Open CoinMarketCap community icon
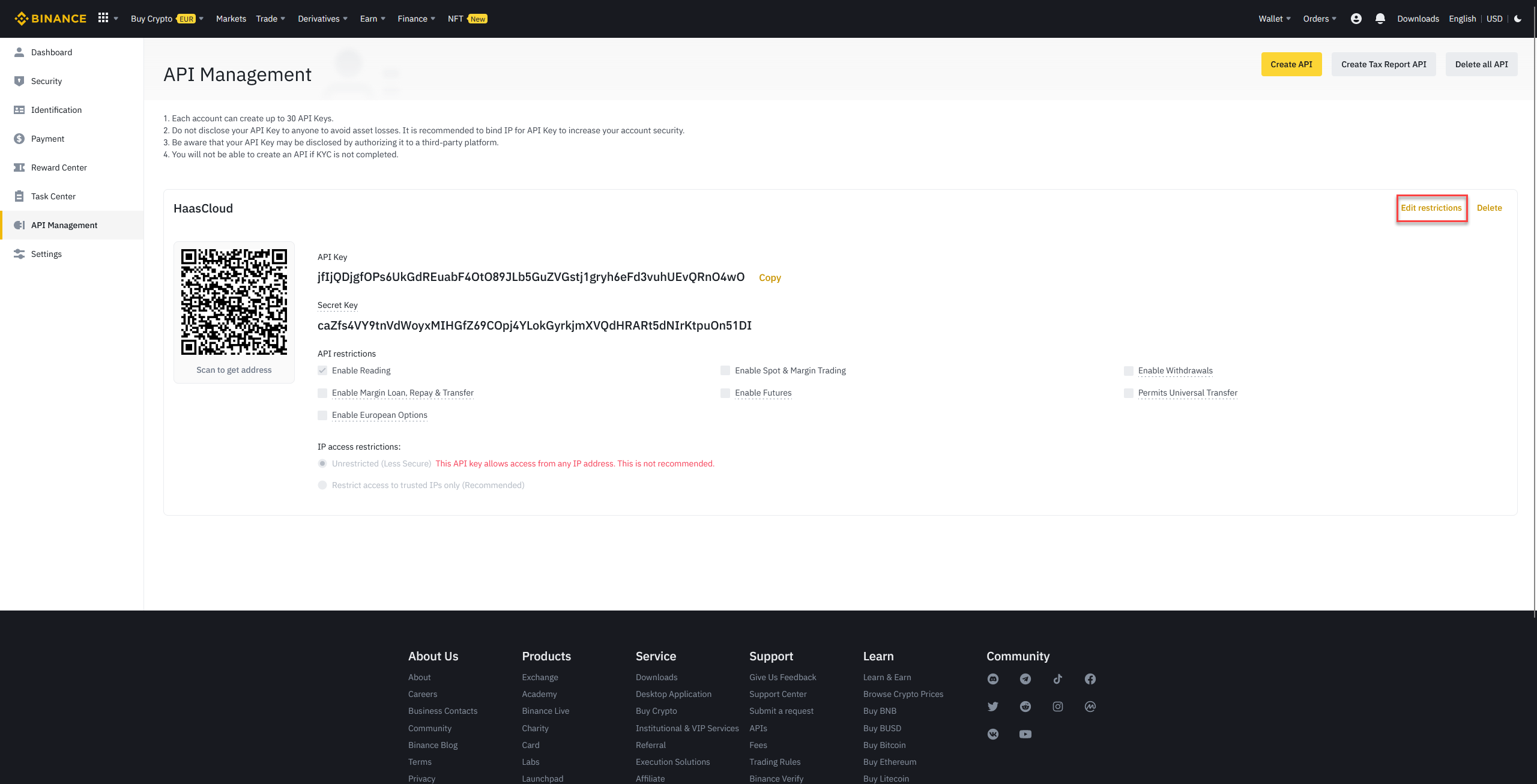 (x=1090, y=707)
